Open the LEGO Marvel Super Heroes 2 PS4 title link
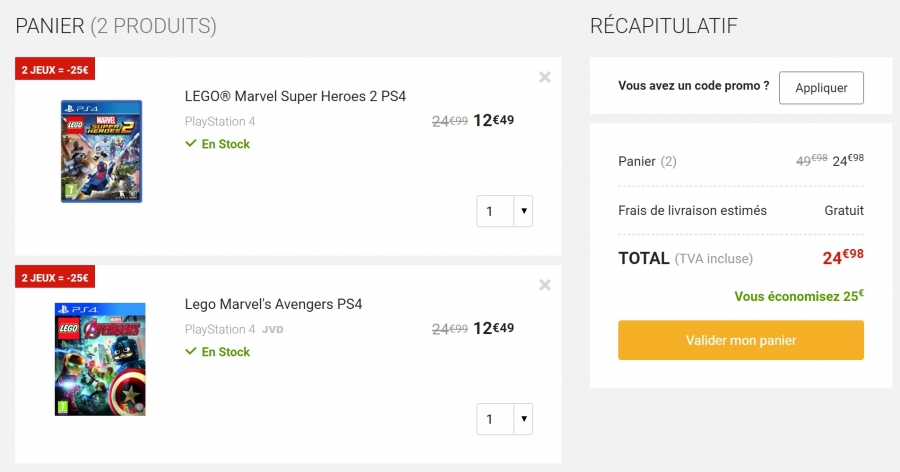This screenshot has width=900, height=472. [295, 96]
